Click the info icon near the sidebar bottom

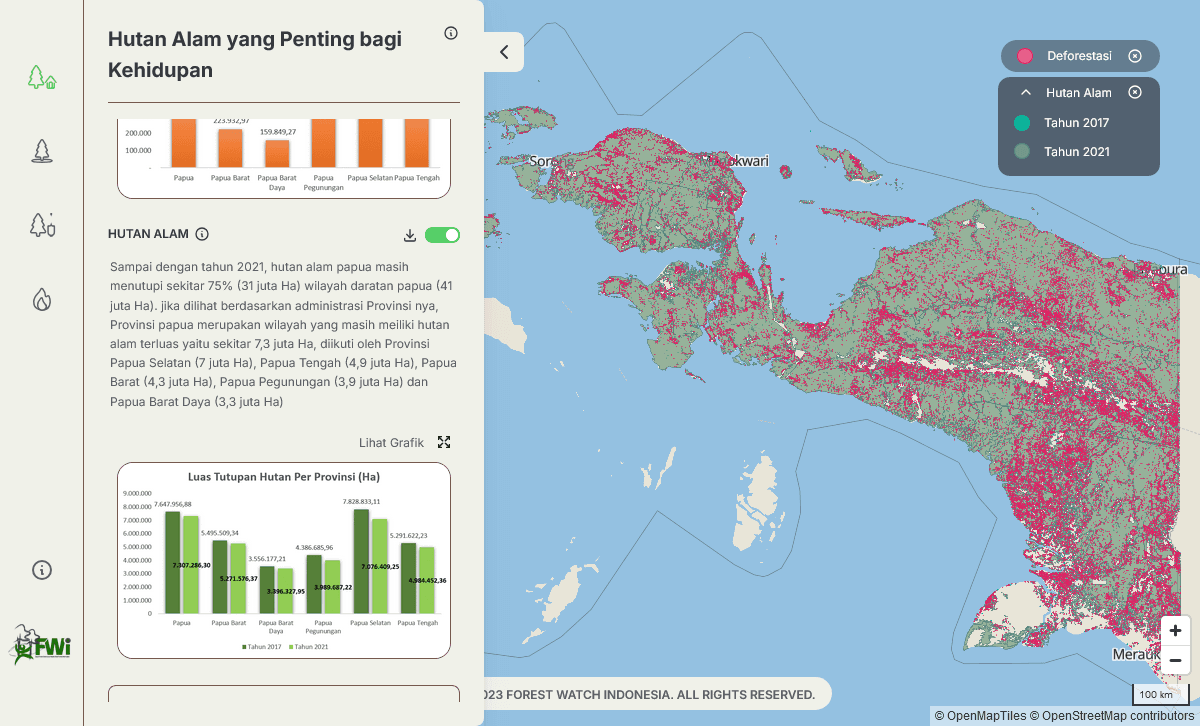[x=41, y=570]
